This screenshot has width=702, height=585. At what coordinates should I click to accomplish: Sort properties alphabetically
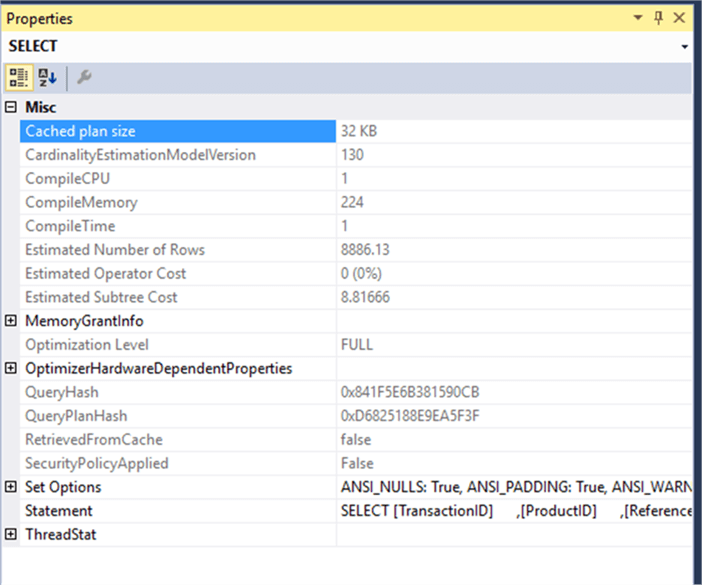pos(47,77)
